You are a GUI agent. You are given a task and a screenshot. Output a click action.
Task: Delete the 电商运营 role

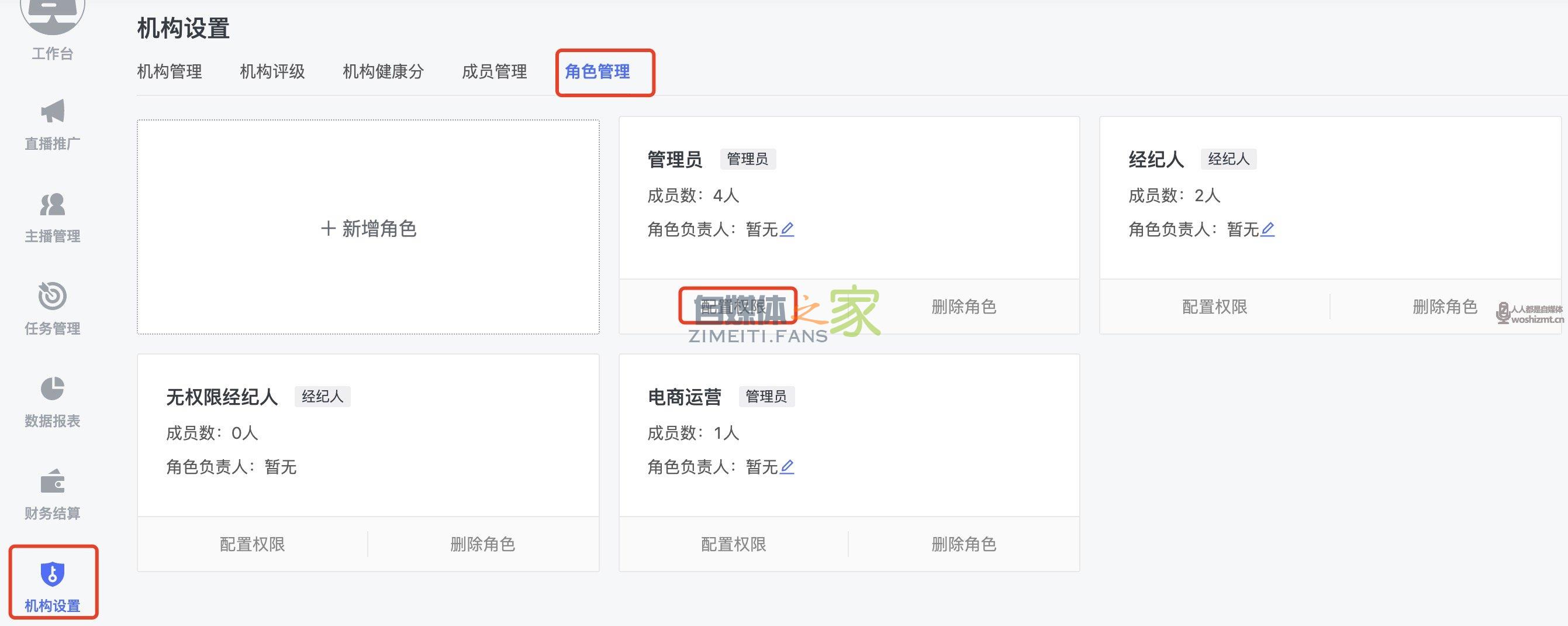click(963, 545)
